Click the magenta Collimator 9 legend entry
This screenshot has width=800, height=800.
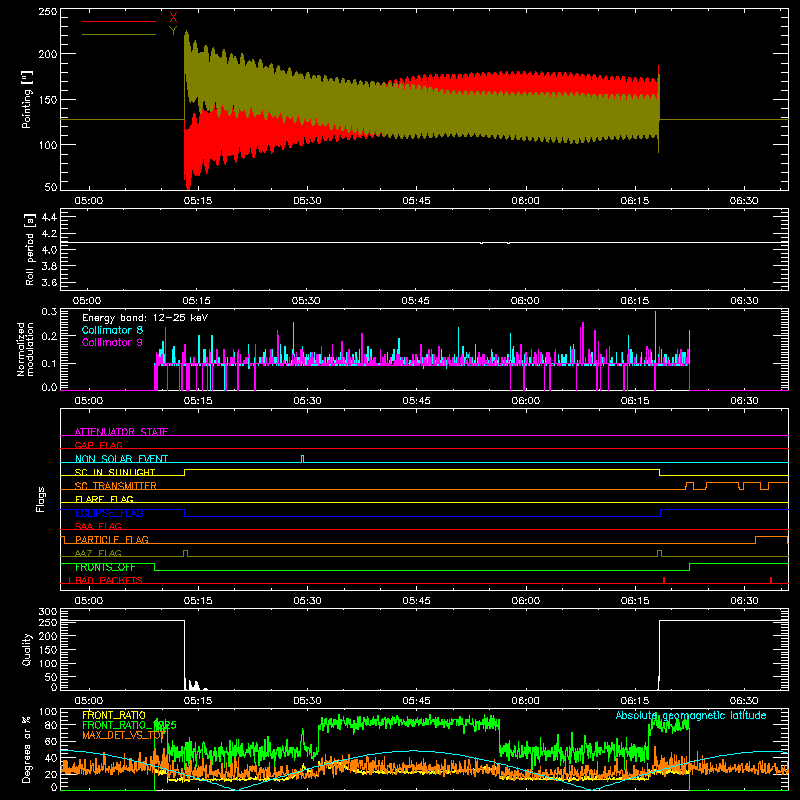(112, 342)
